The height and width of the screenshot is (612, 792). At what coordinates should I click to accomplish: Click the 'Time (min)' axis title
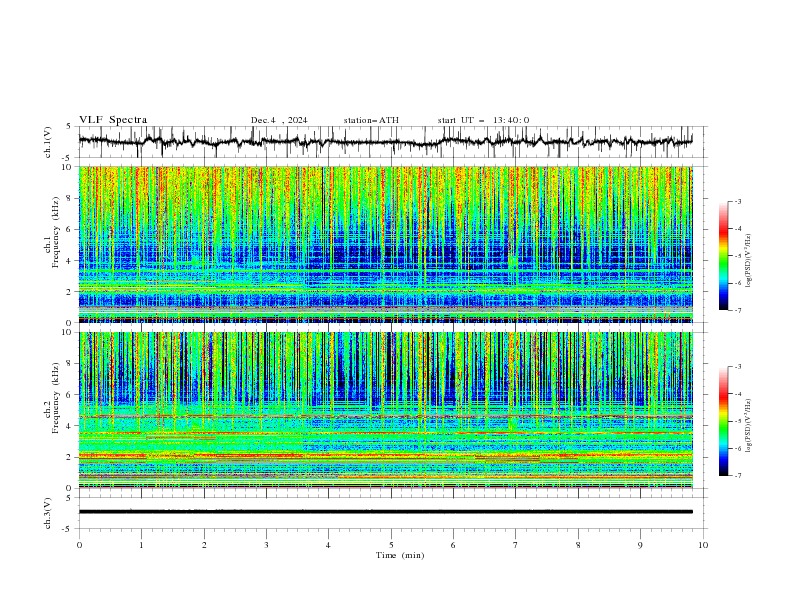point(400,555)
